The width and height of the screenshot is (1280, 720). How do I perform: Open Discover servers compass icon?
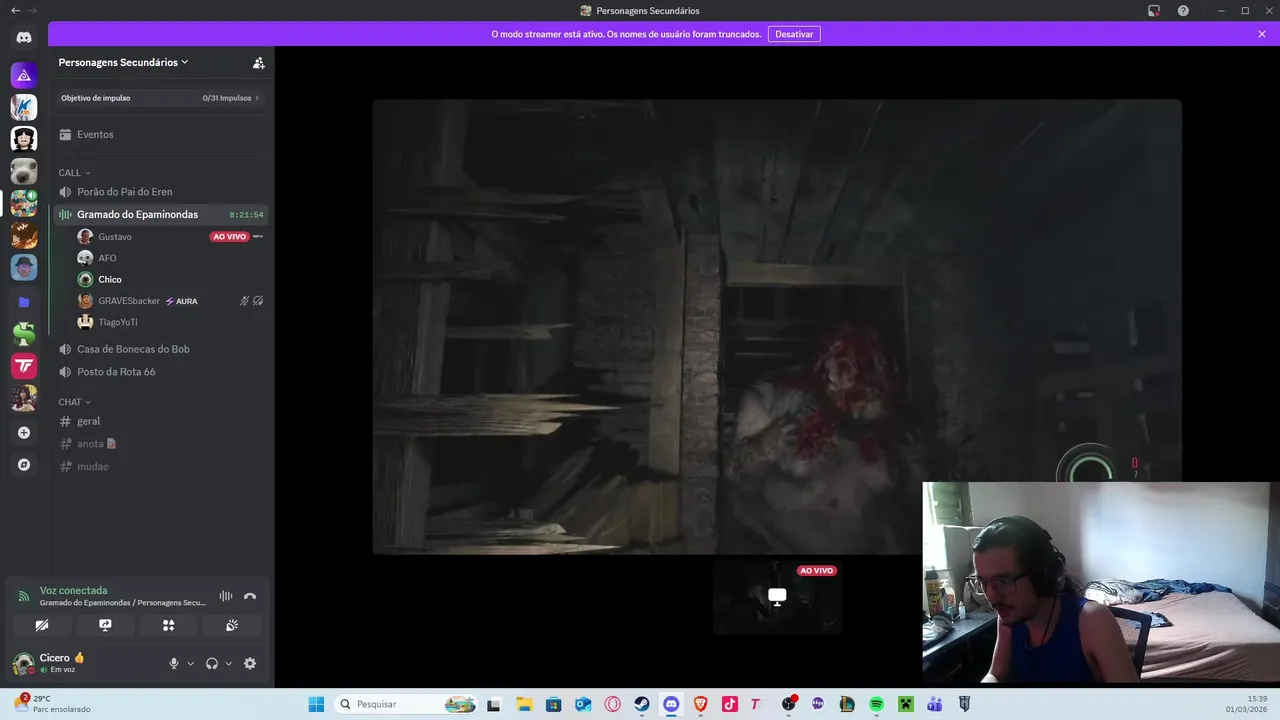pyautogui.click(x=24, y=465)
